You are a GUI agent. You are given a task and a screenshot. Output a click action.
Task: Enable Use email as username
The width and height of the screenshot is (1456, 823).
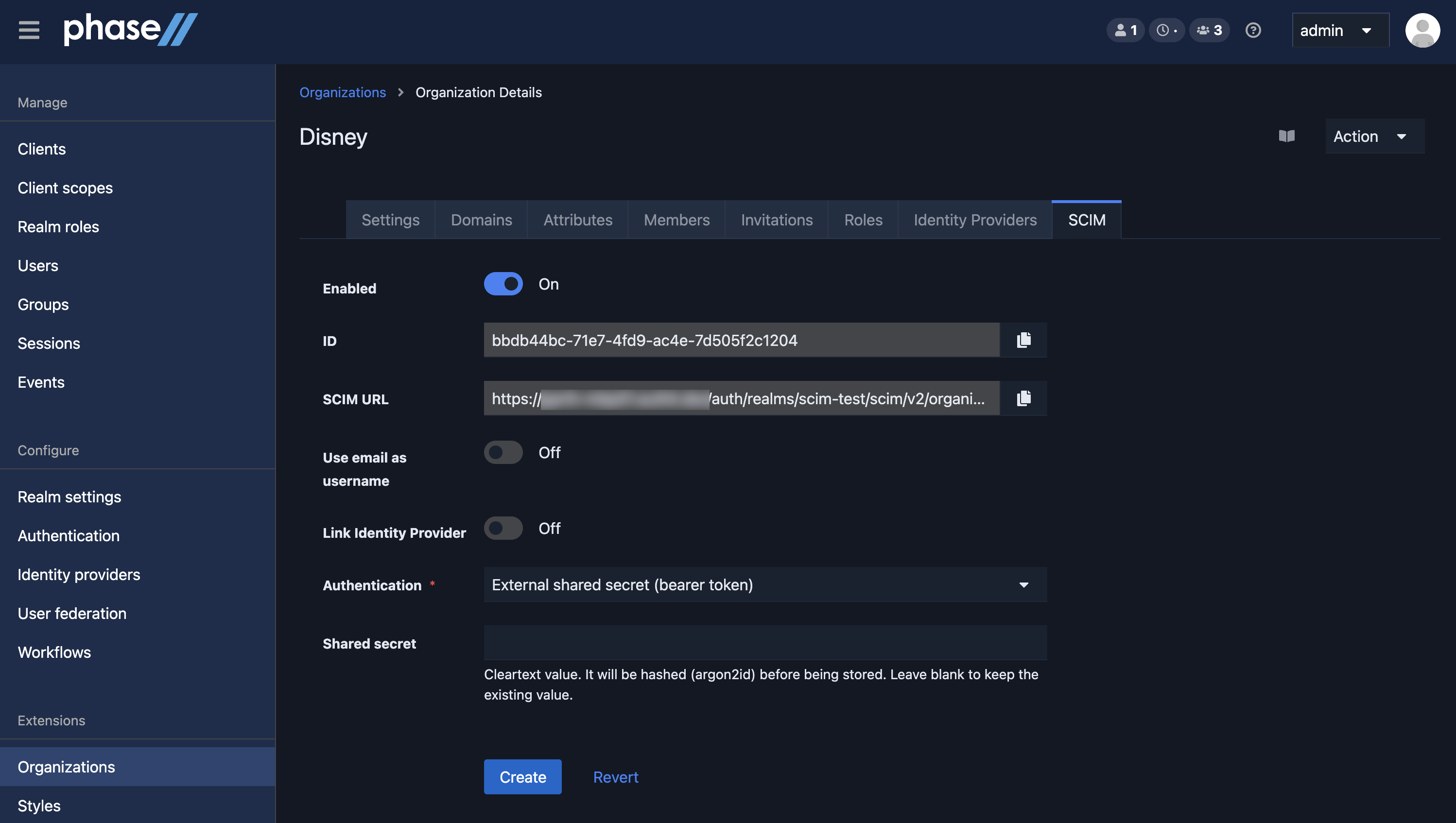(503, 452)
